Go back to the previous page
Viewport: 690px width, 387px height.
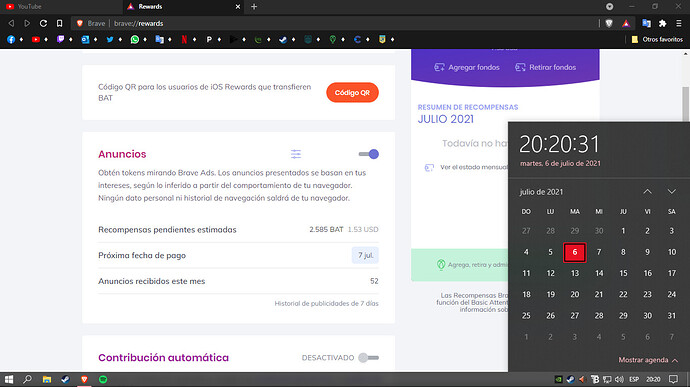11,23
